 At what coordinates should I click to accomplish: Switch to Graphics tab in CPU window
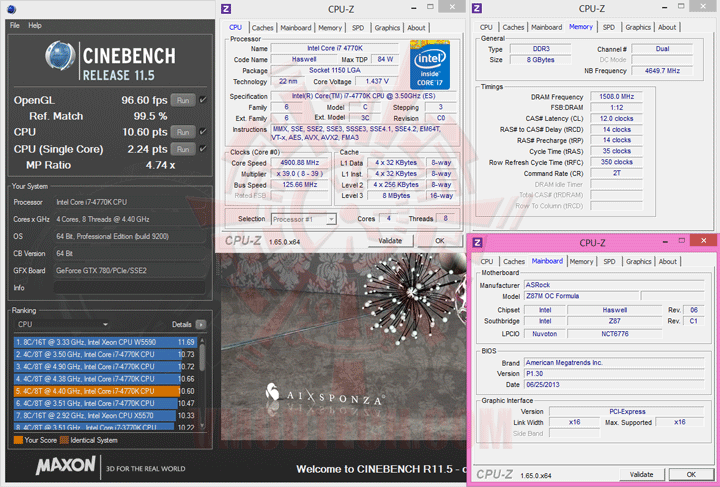click(387, 28)
